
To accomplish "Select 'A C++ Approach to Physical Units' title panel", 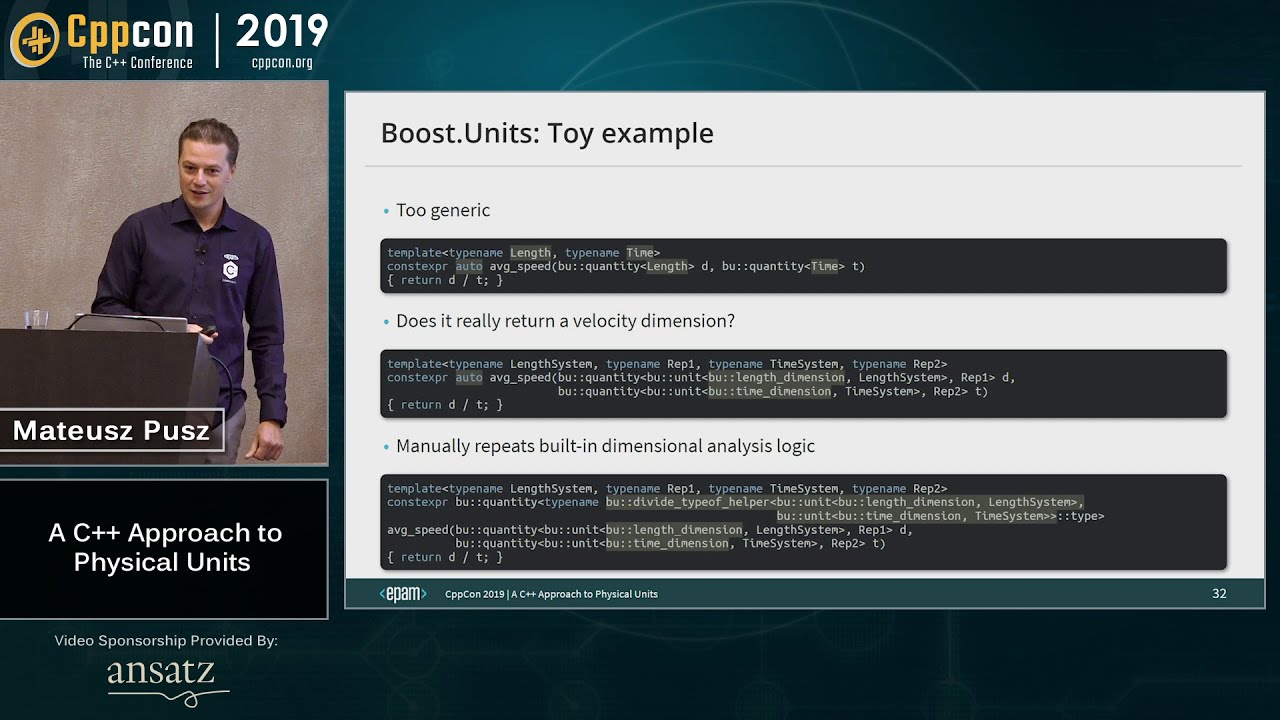I will [x=164, y=548].
